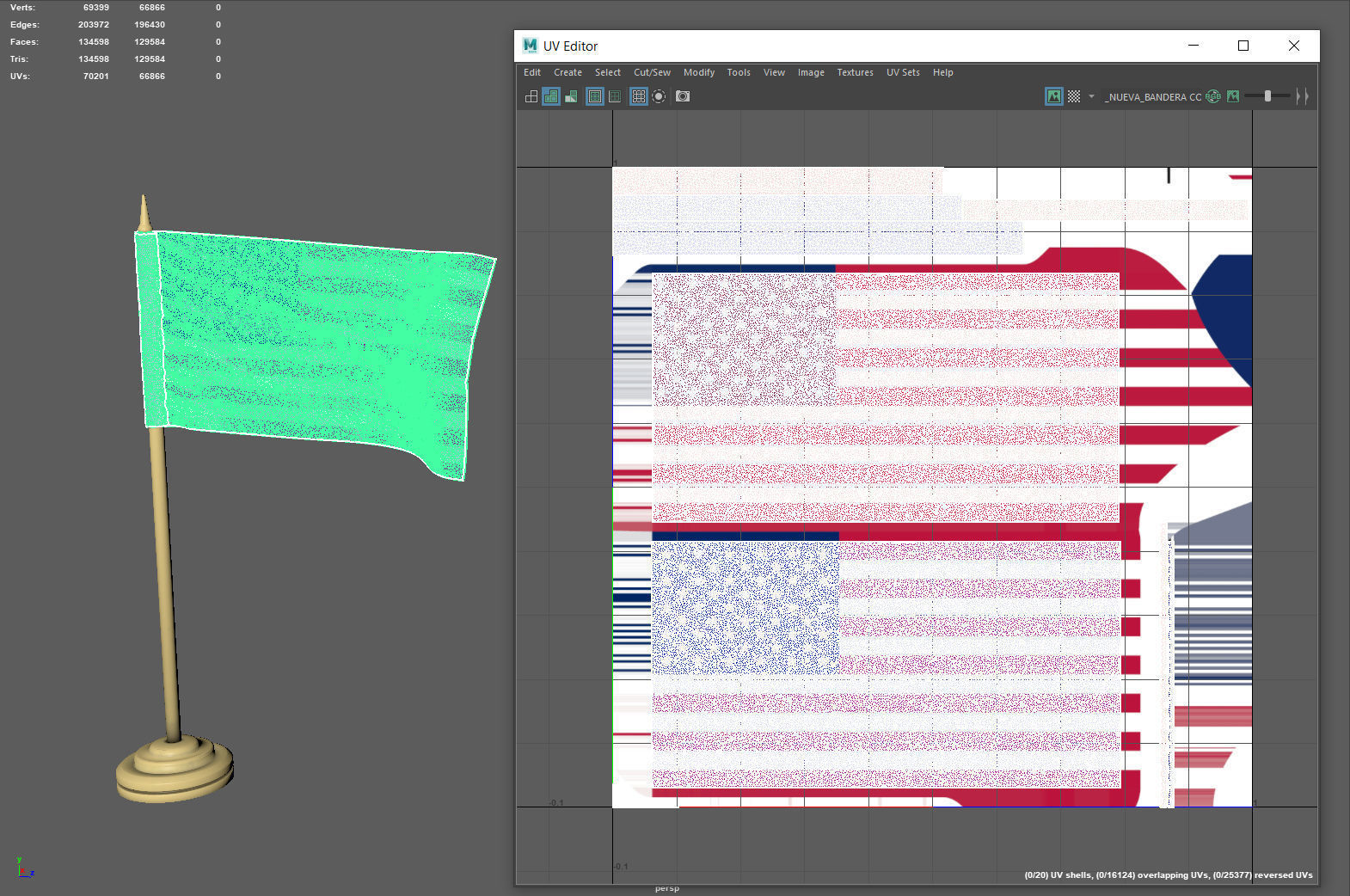
Task: Close the UV Editor window
Action: coord(1294,46)
